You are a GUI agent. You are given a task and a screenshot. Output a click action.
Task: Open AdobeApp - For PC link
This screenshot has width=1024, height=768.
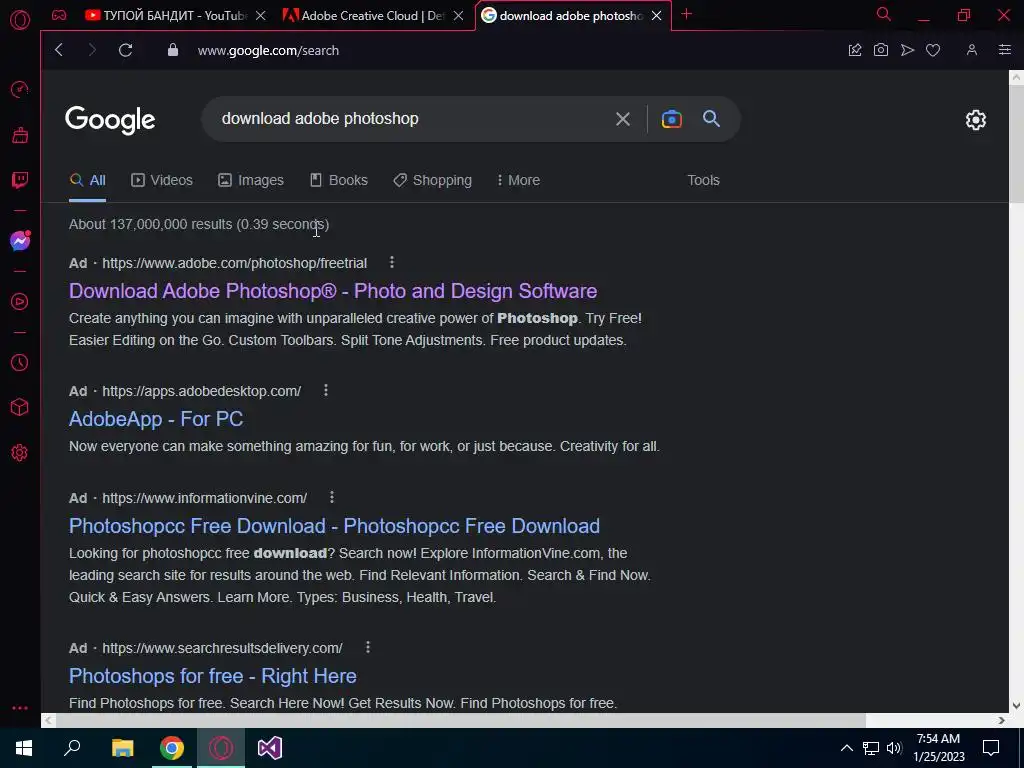click(x=156, y=419)
